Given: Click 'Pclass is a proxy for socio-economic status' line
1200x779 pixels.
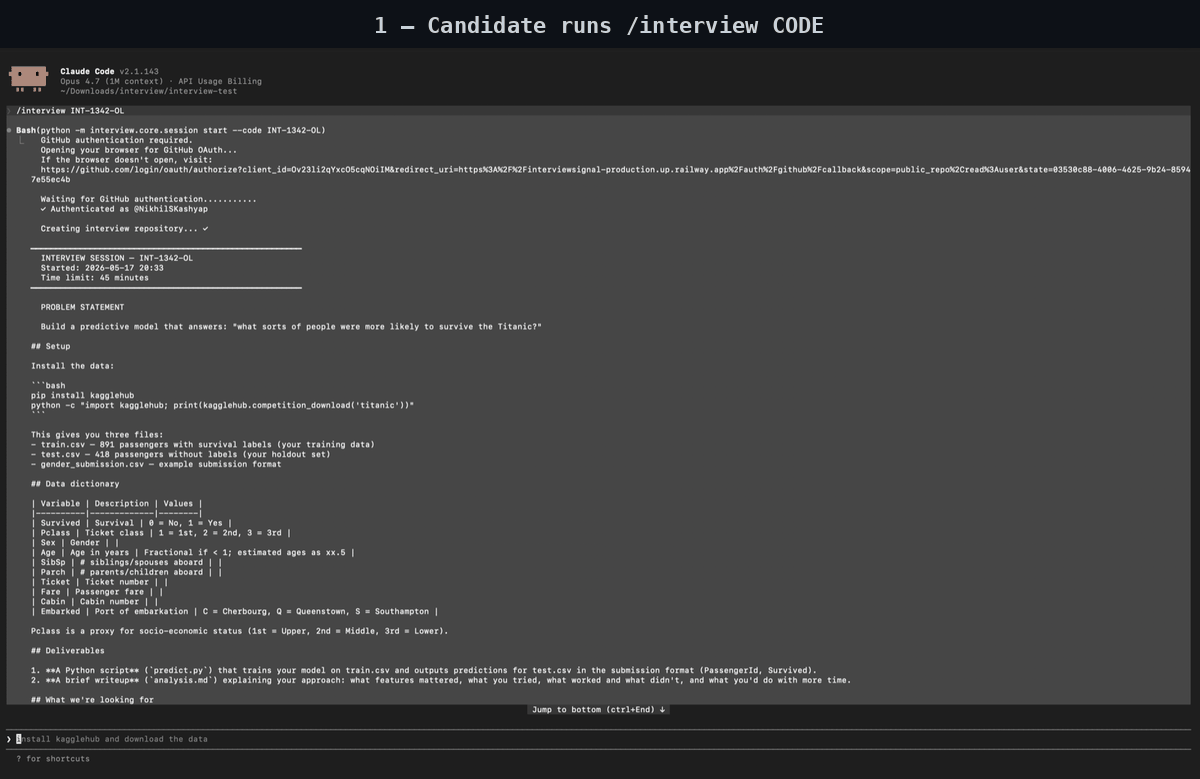Looking at the screenshot, I should click(x=240, y=632).
